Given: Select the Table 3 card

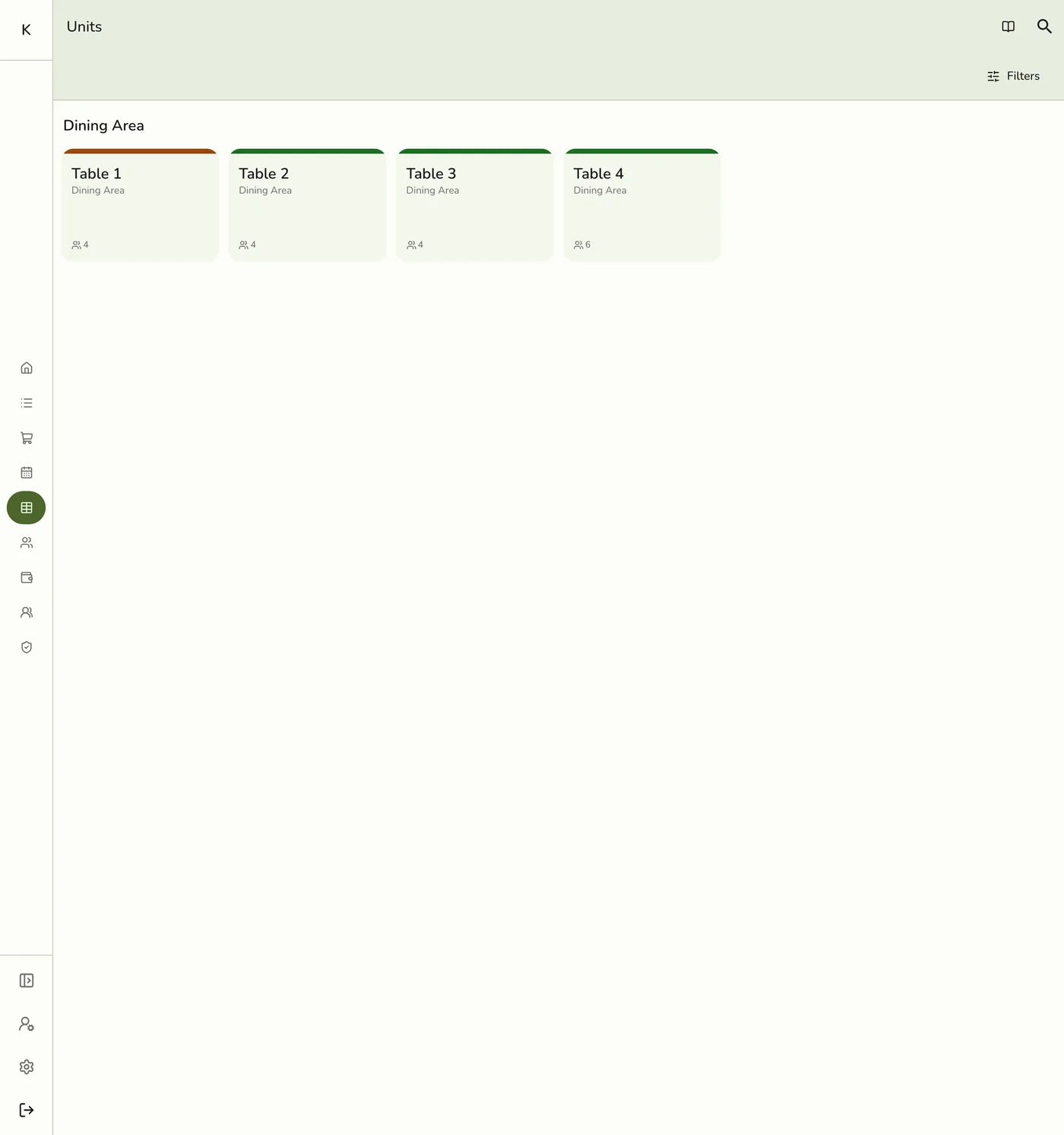Looking at the screenshot, I should click(475, 205).
